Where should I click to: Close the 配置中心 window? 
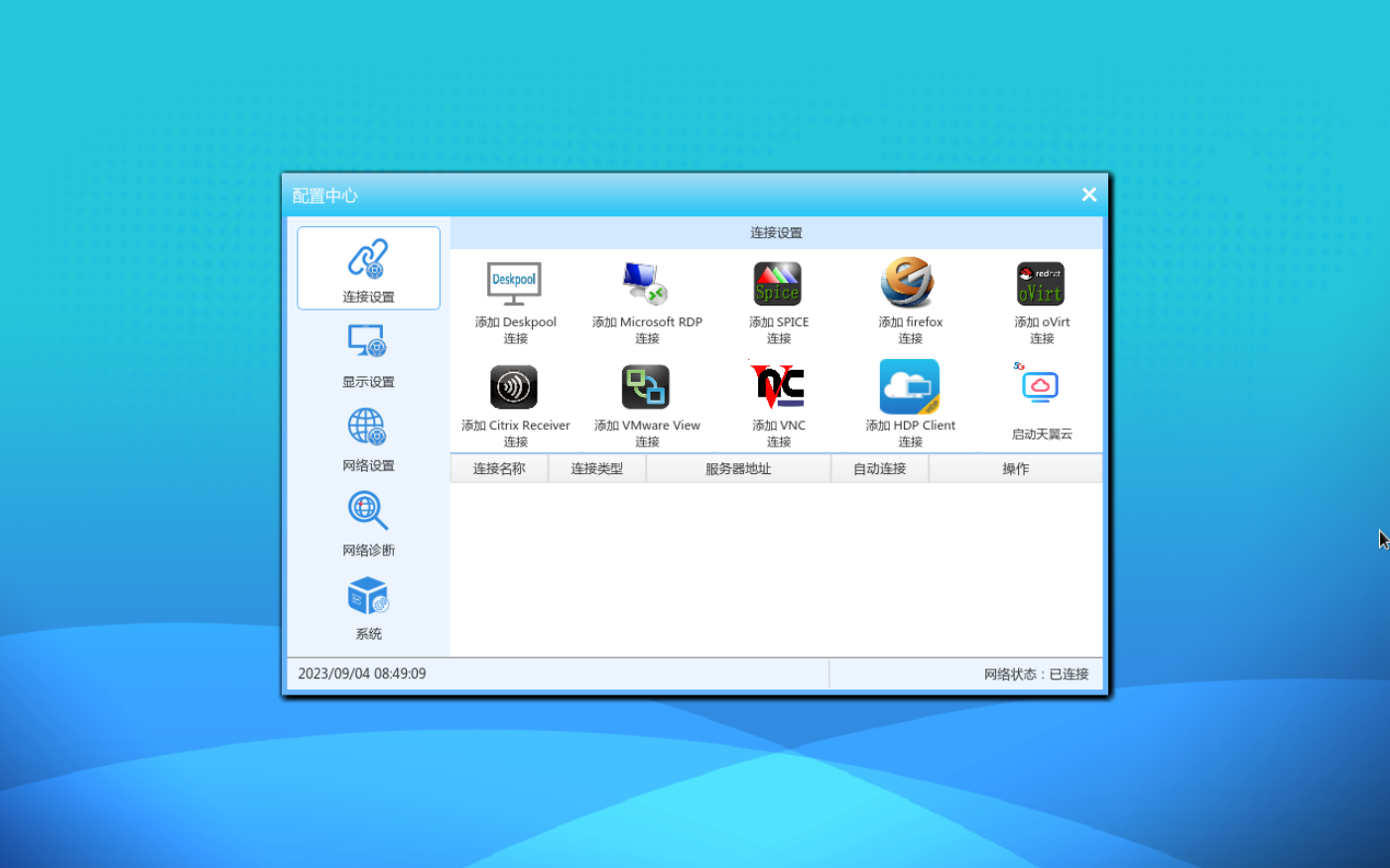[x=1088, y=194]
